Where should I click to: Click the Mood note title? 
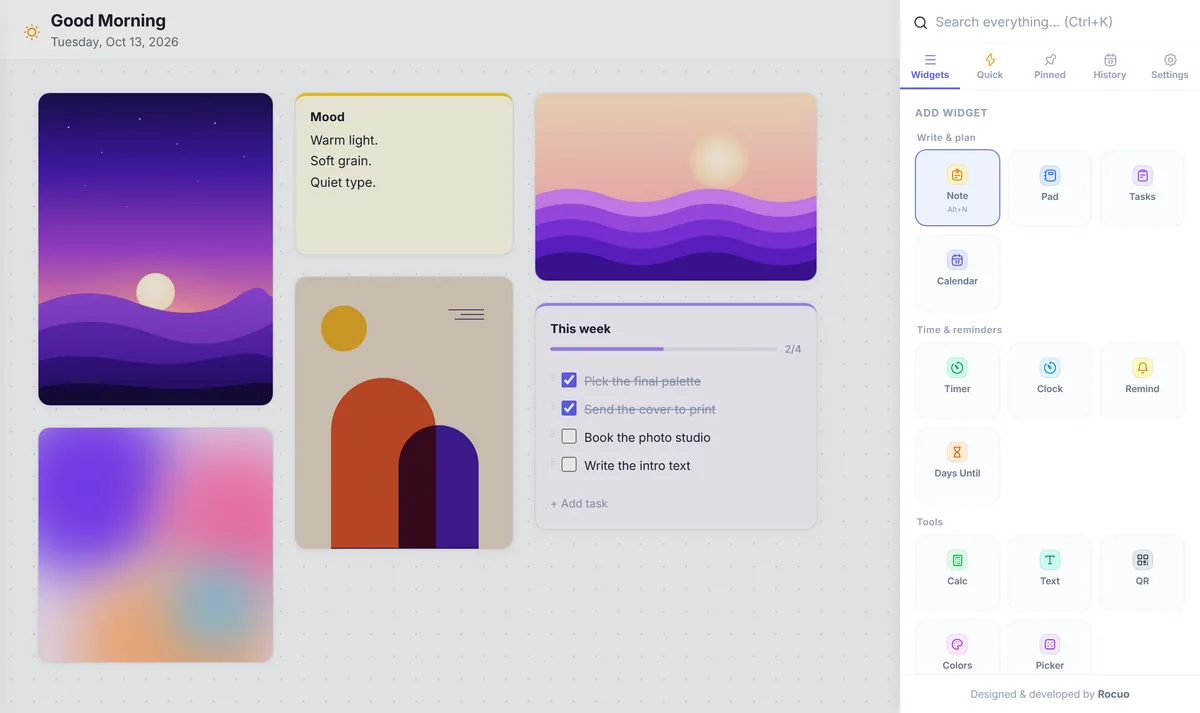(x=328, y=117)
